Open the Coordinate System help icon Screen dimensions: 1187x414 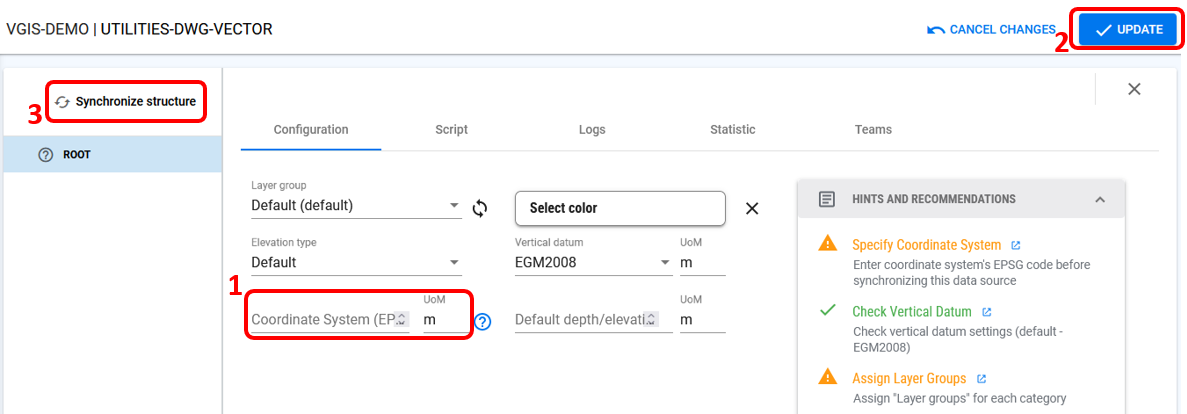[x=483, y=322]
